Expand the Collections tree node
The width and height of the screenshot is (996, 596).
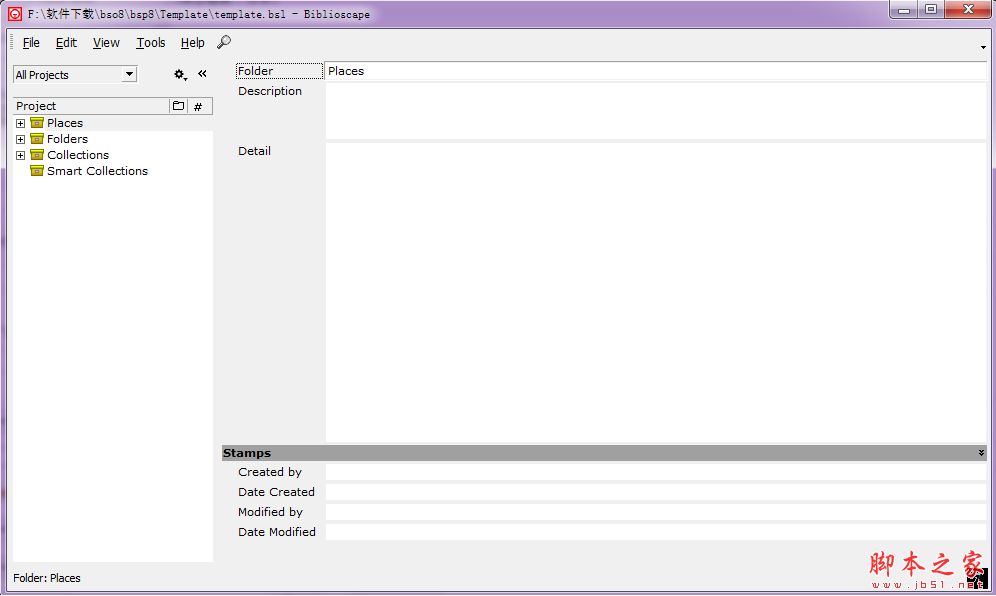[20, 155]
